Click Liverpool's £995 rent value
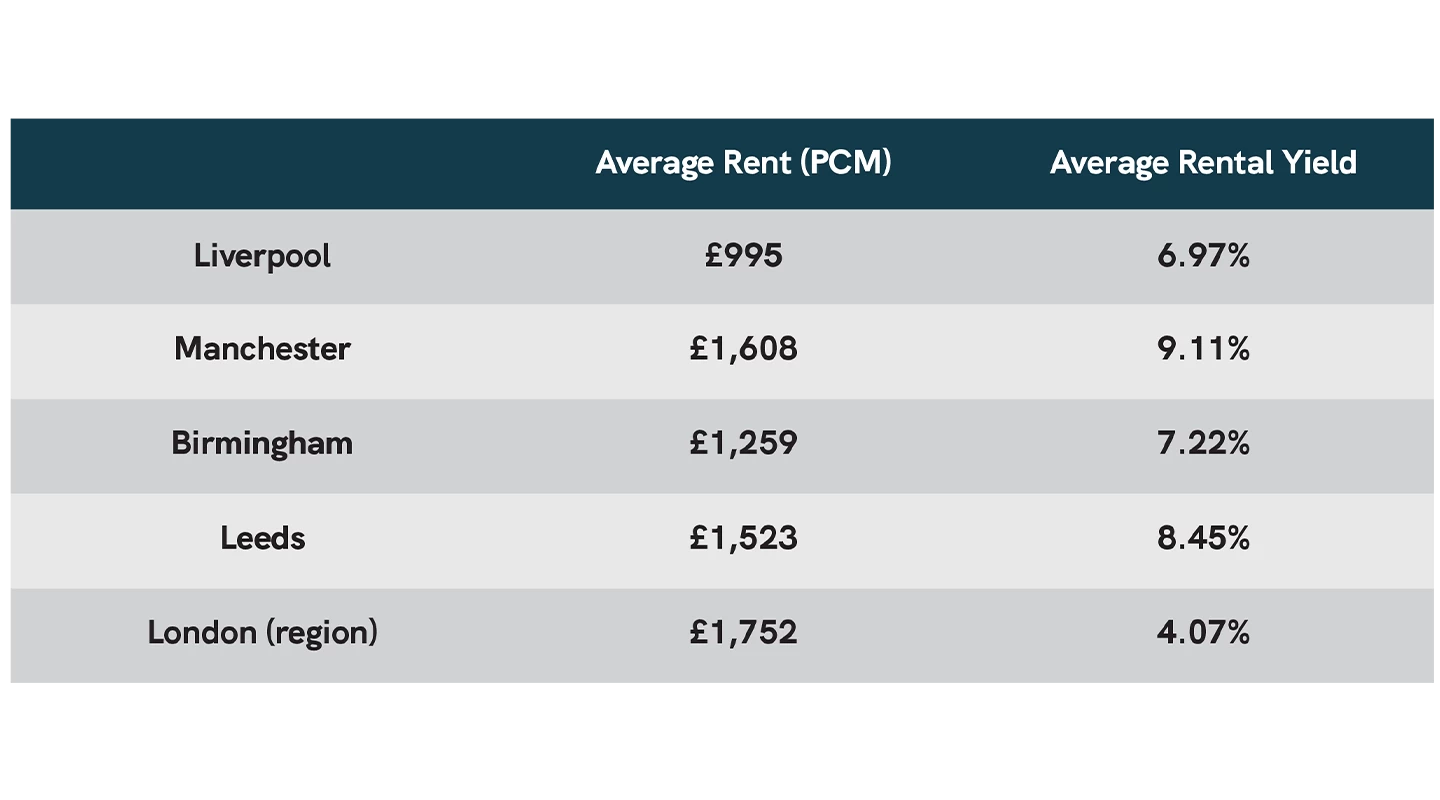 pos(743,256)
